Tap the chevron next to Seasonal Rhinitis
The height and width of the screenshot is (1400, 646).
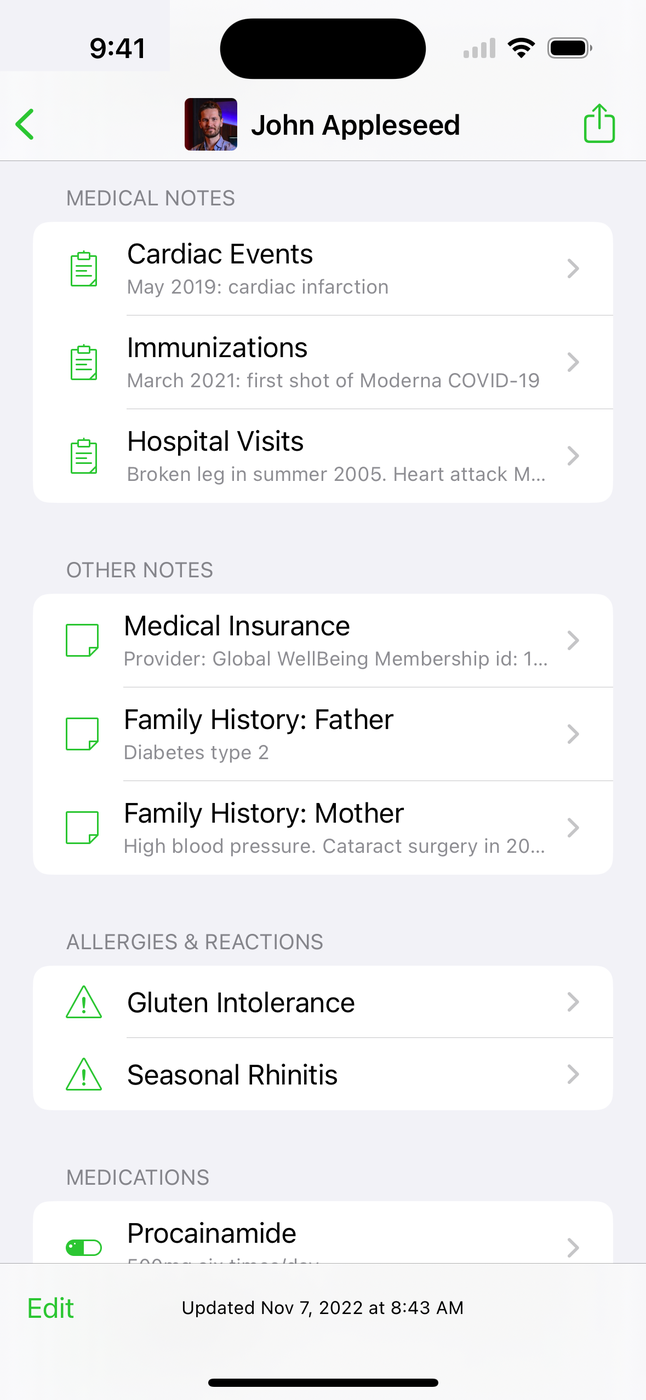(x=573, y=1075)
